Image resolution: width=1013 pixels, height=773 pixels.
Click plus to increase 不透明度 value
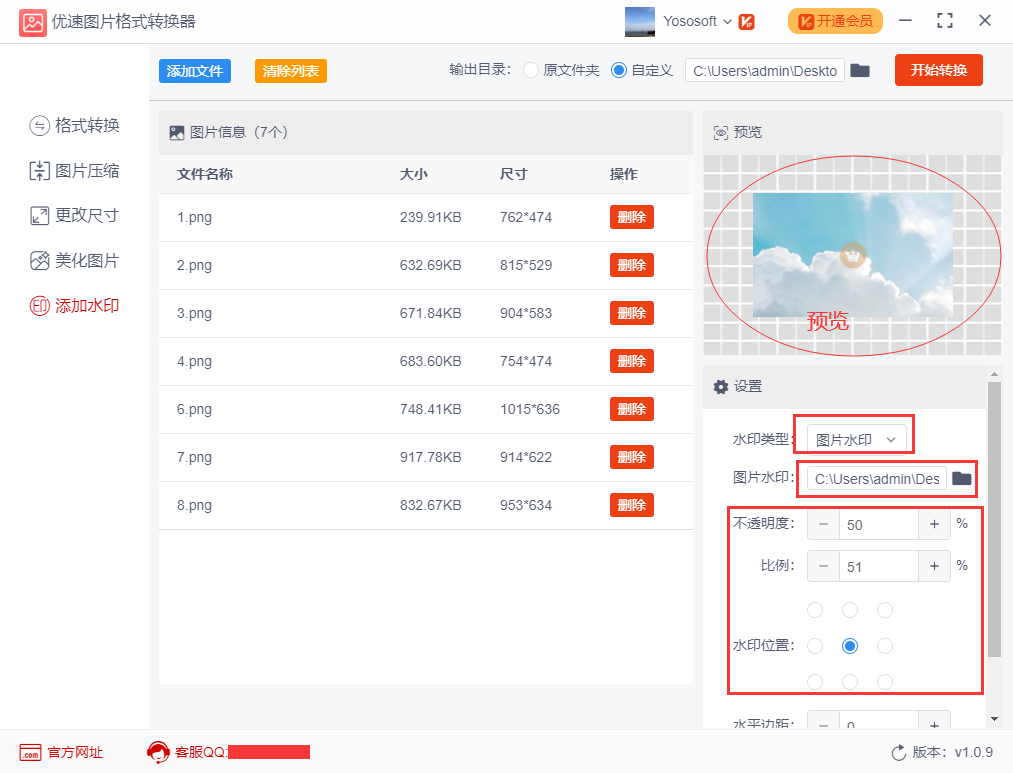click(x=933, y=523)
